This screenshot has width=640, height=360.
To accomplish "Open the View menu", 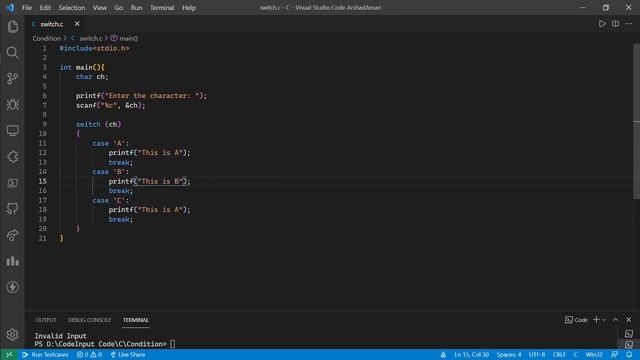I will 100,8.
